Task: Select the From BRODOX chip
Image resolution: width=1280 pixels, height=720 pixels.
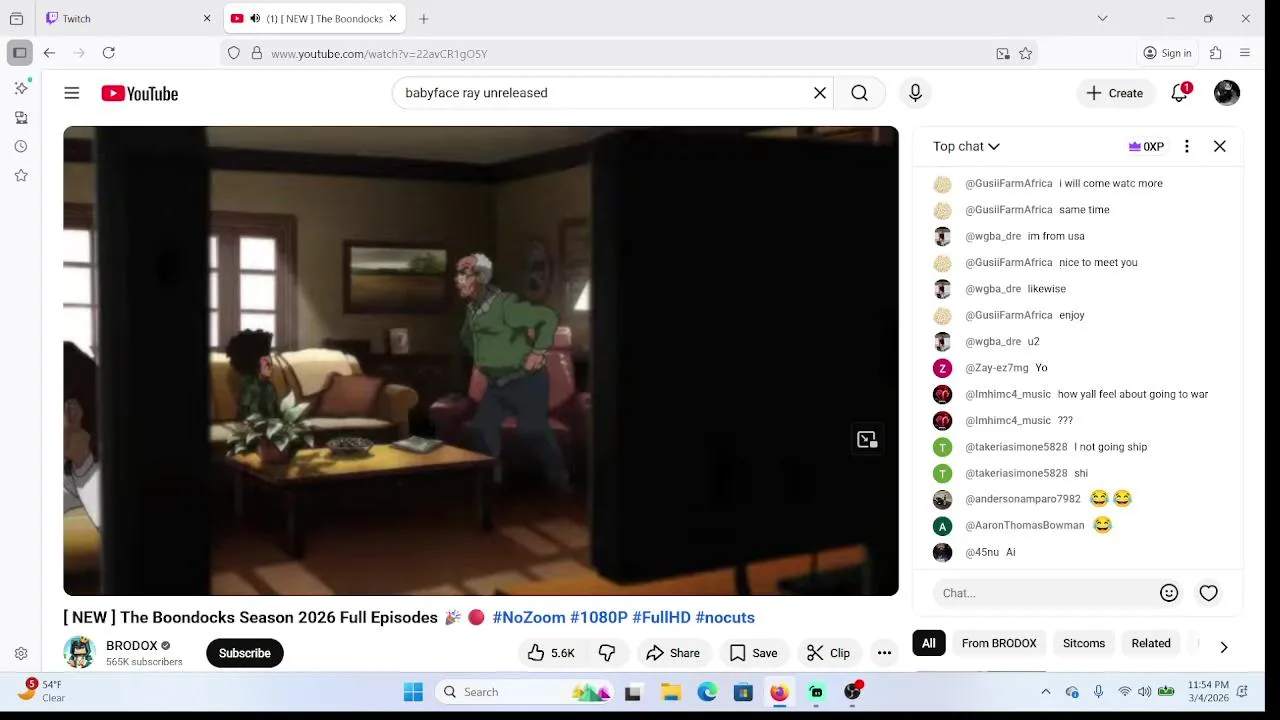Action: [999, 643]
